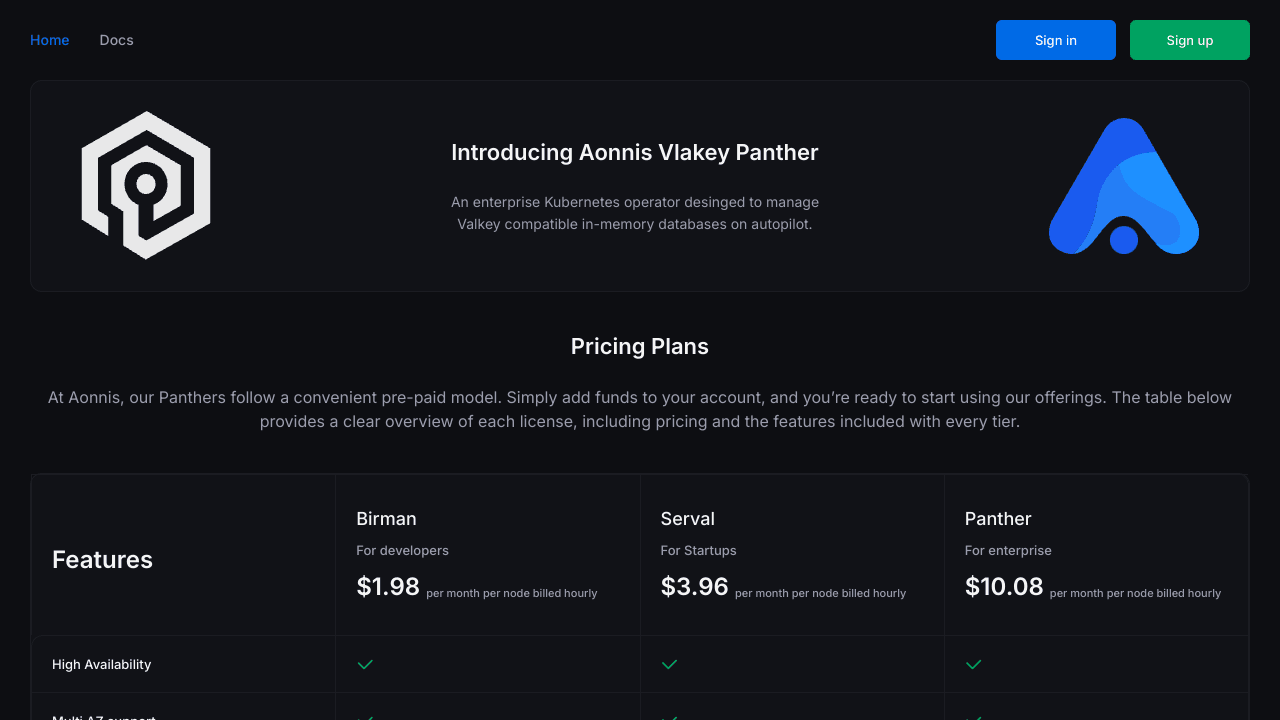Click the Multi-AZ support checkmark under Serval
Screen dimensions: 1280x720
(x=669, y=716)
